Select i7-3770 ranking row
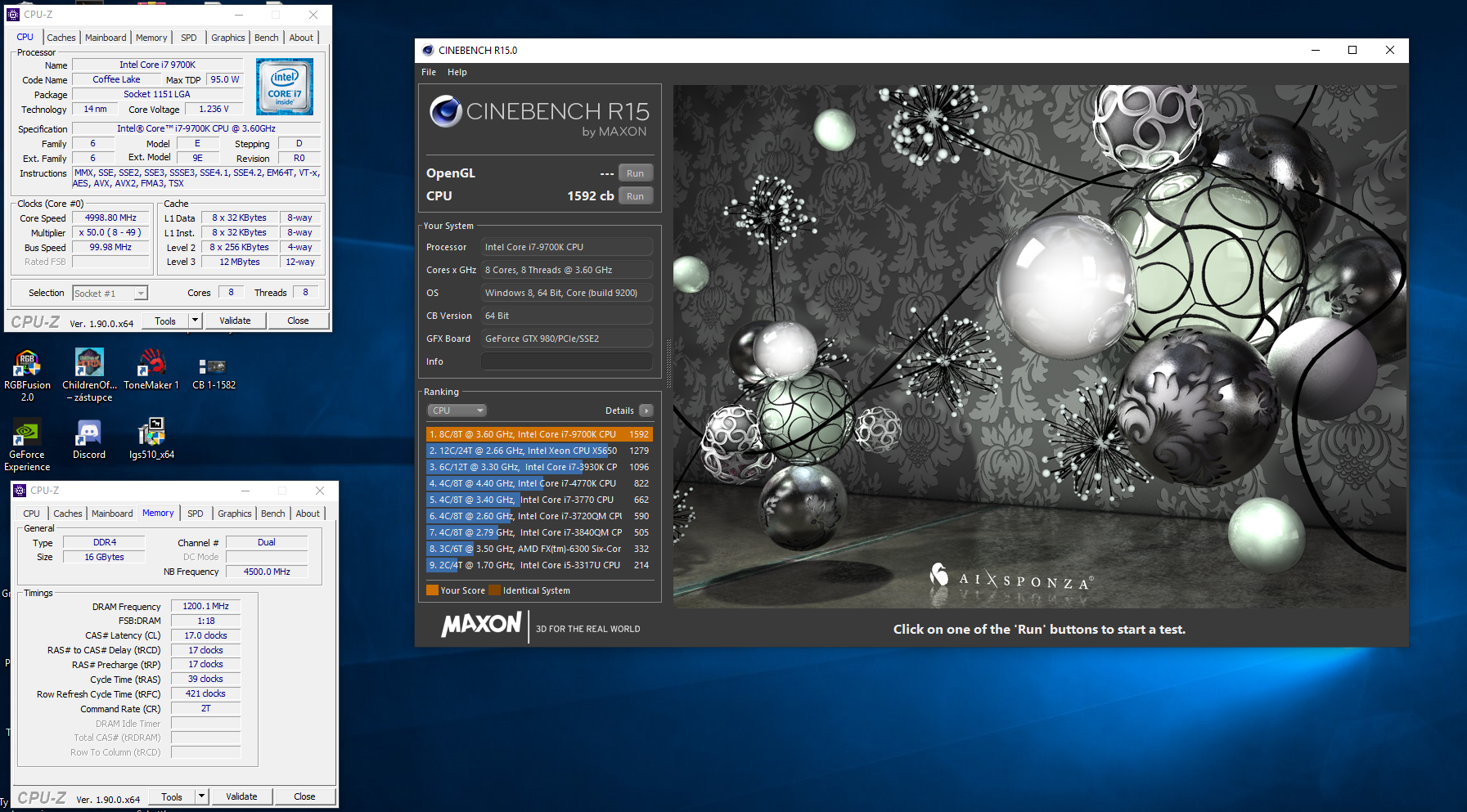 coord(539,500)
